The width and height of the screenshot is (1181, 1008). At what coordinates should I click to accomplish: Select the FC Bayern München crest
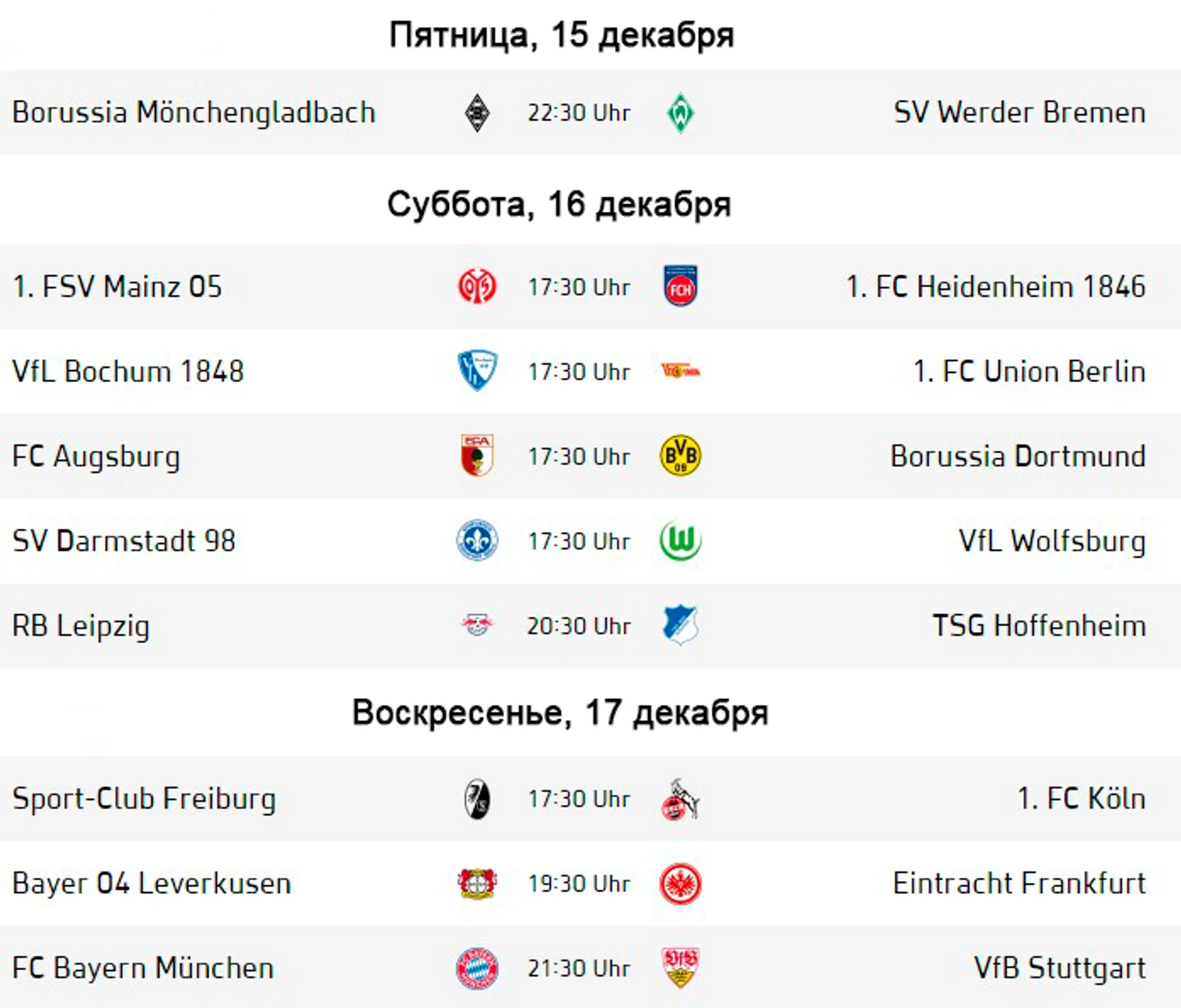tap(477, 968)
